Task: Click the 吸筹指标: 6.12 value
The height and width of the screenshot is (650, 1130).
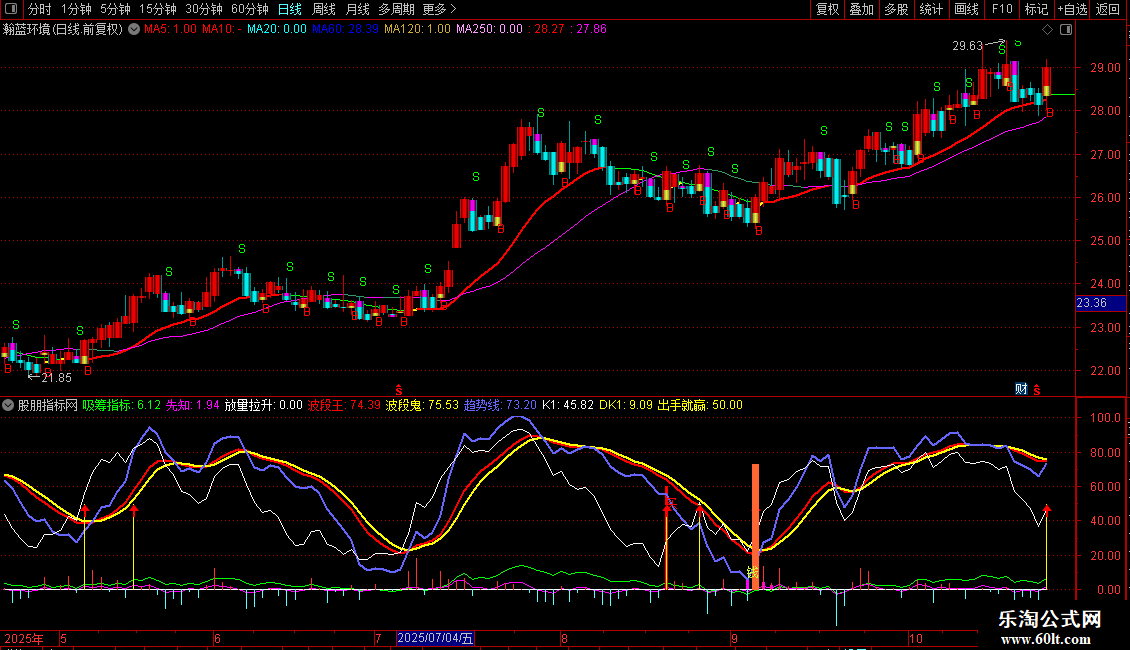Action: [122, 405]
